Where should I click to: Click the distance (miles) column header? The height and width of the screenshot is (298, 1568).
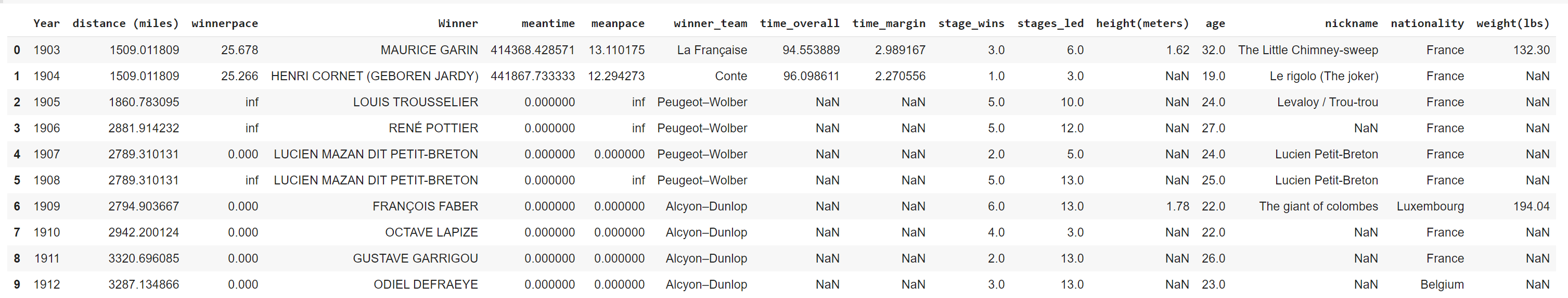(x=125, y=23)
